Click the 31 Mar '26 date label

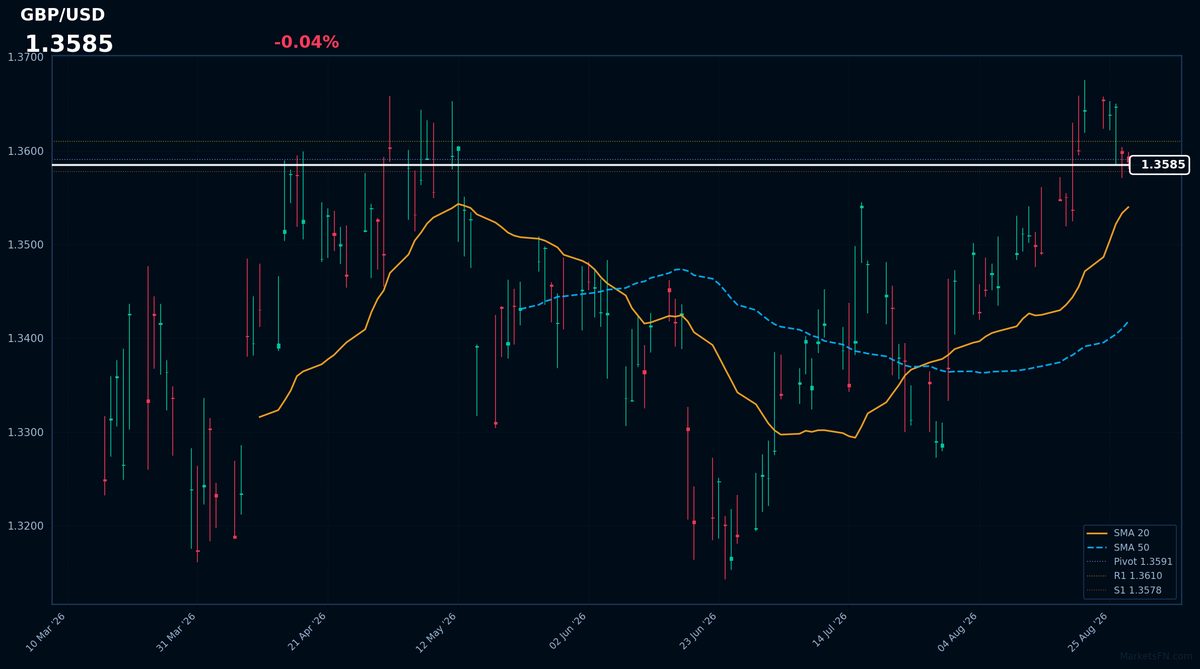click(x=176, y=632)
